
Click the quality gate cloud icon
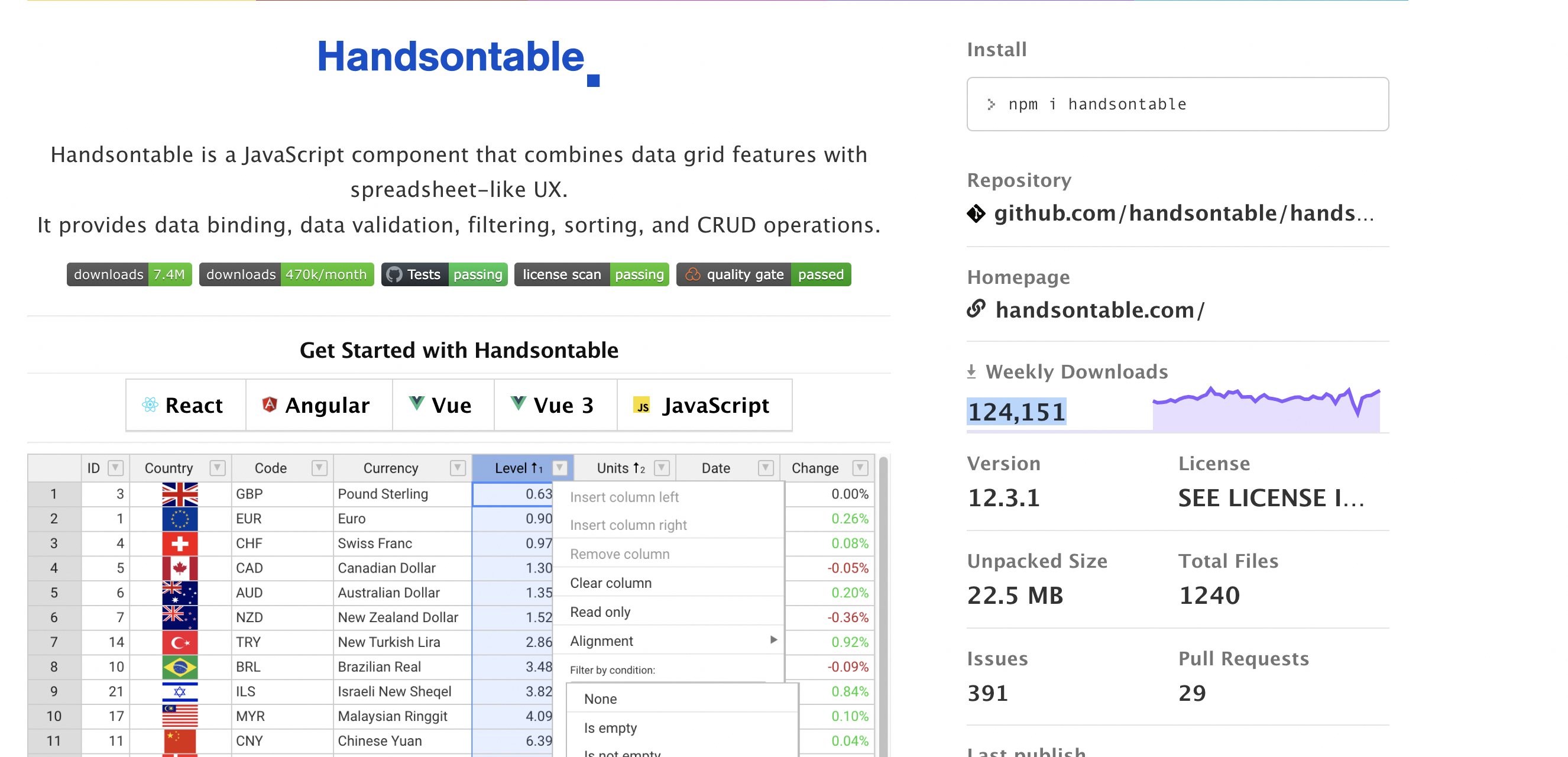(x=692, y=274)
